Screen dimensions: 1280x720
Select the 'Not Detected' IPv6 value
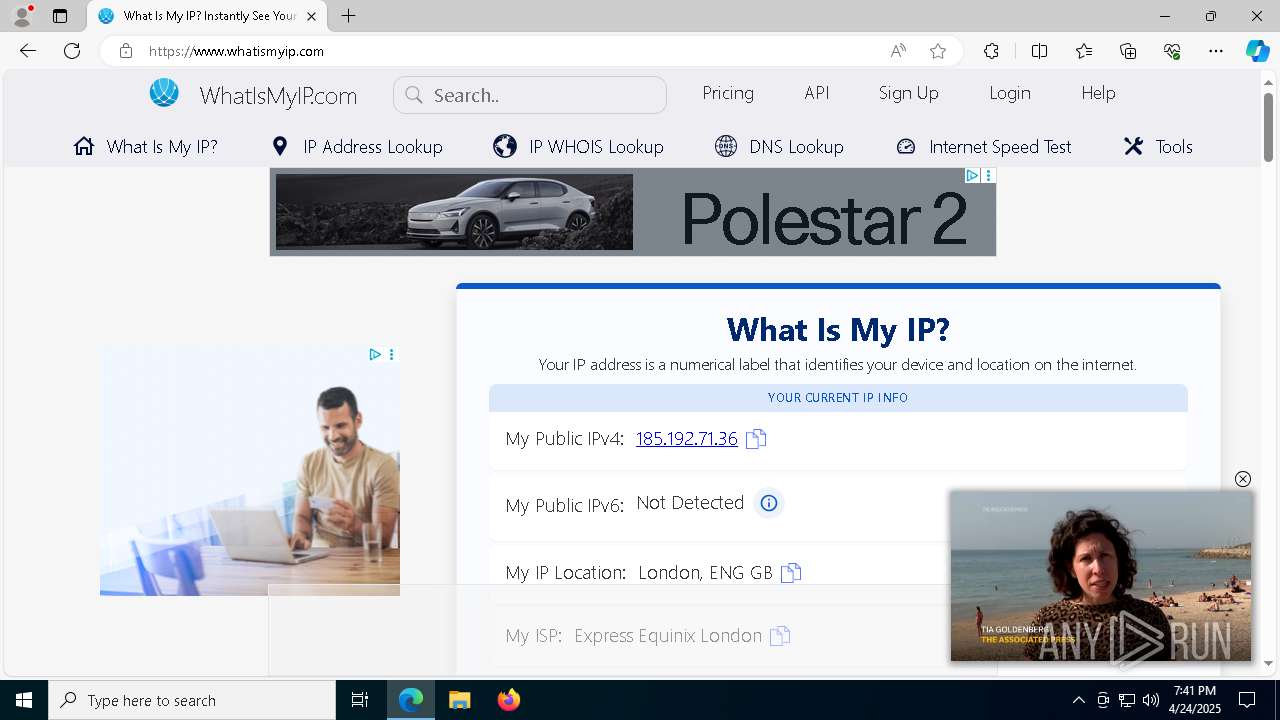[x=690, y=503]
